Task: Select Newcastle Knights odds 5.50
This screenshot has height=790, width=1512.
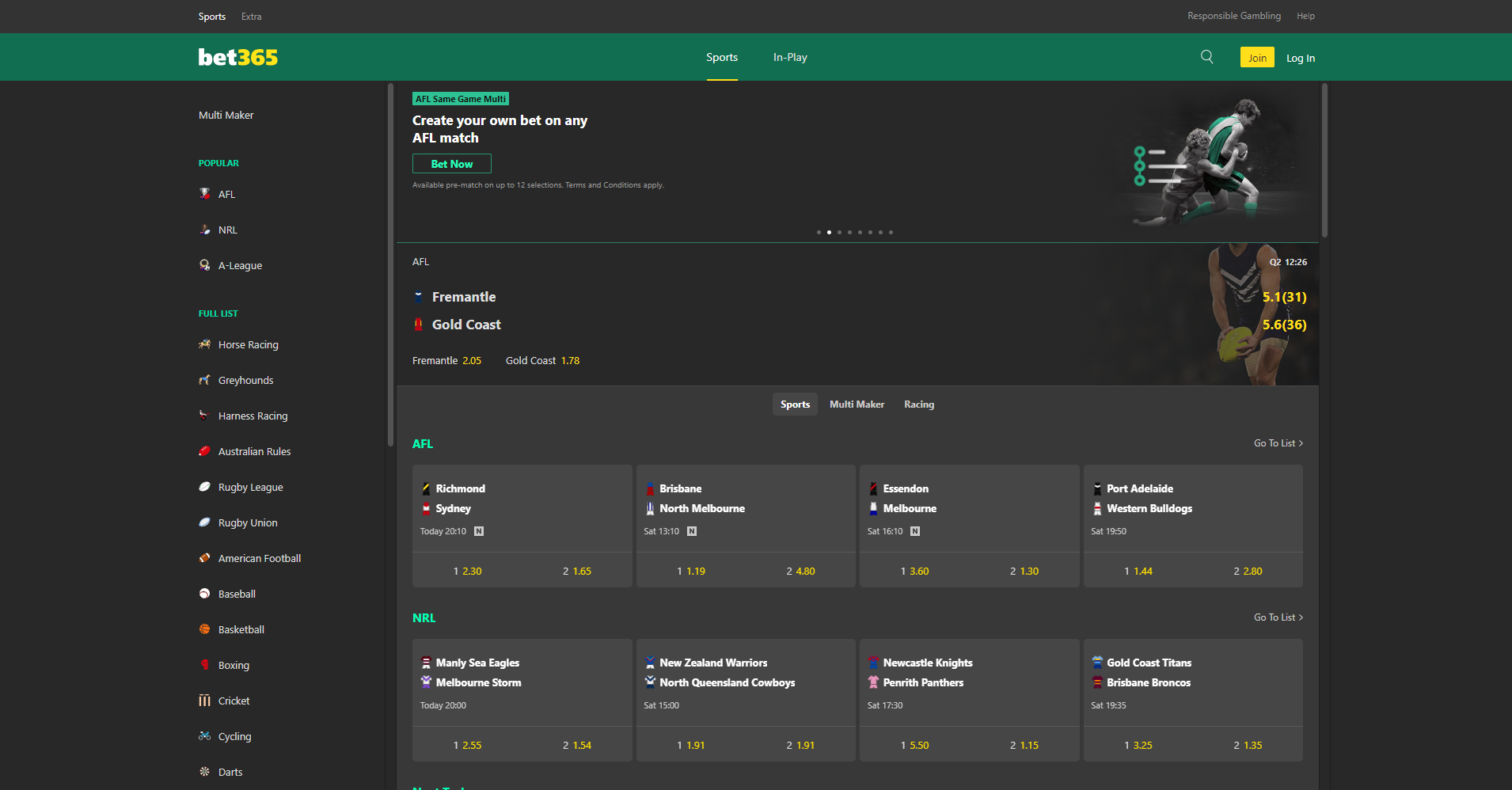Action: click(914, 745)
